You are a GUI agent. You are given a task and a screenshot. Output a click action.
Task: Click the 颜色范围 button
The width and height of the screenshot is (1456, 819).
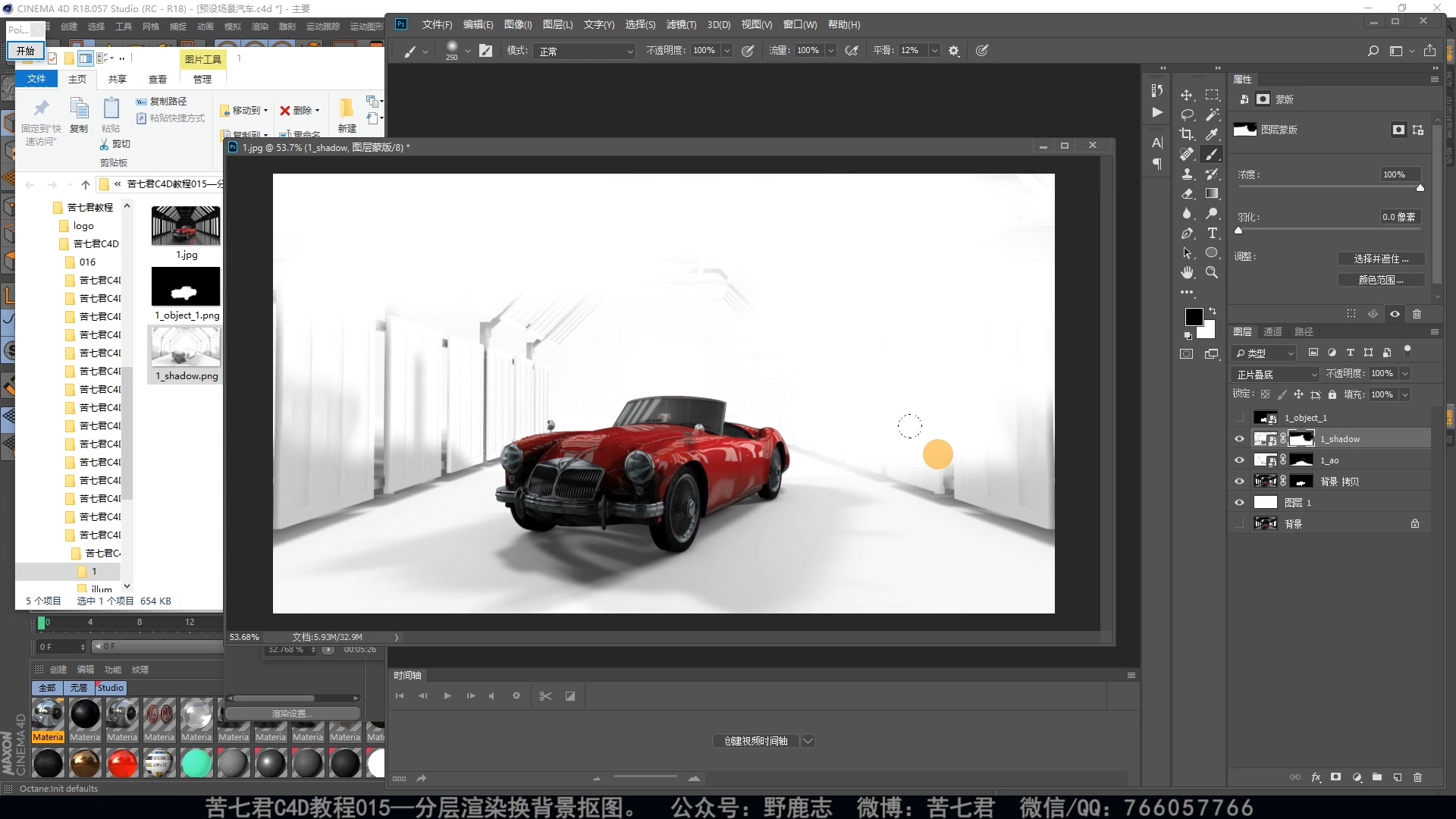1380,280
